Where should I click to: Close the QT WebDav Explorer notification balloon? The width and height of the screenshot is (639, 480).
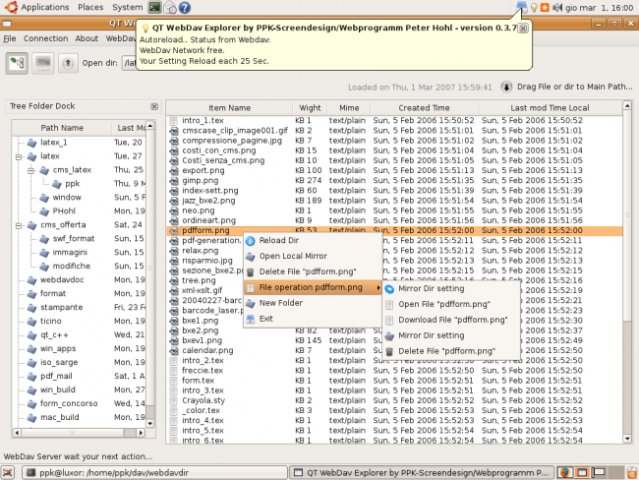[x=523, y=28]
